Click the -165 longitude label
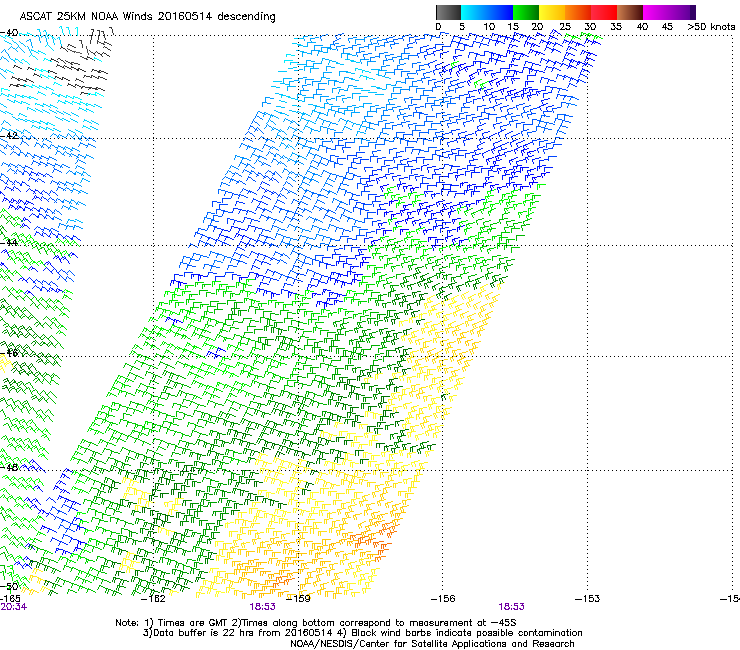The width and height of the screenshot is (740, 650). pyautogui.click(x=10, y=599)
